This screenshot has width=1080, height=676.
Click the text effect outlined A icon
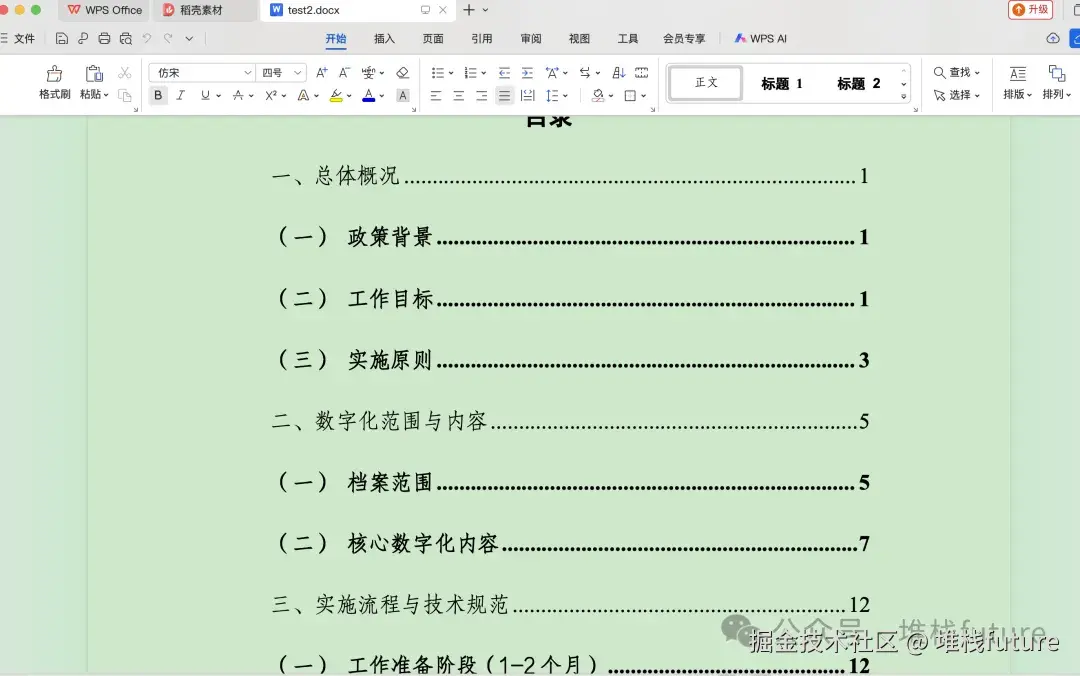pos(303,96)
